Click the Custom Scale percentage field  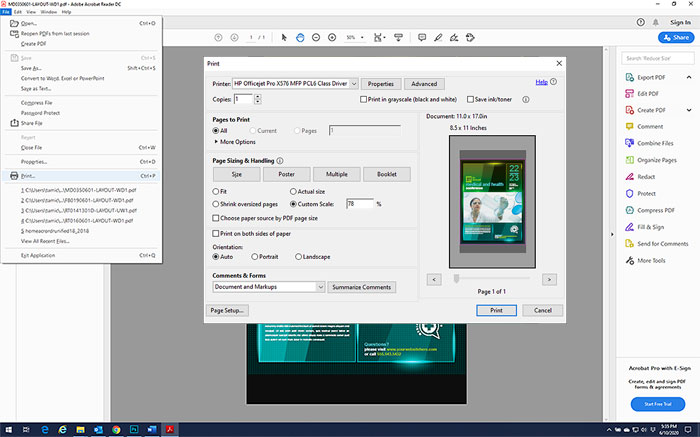360,204
